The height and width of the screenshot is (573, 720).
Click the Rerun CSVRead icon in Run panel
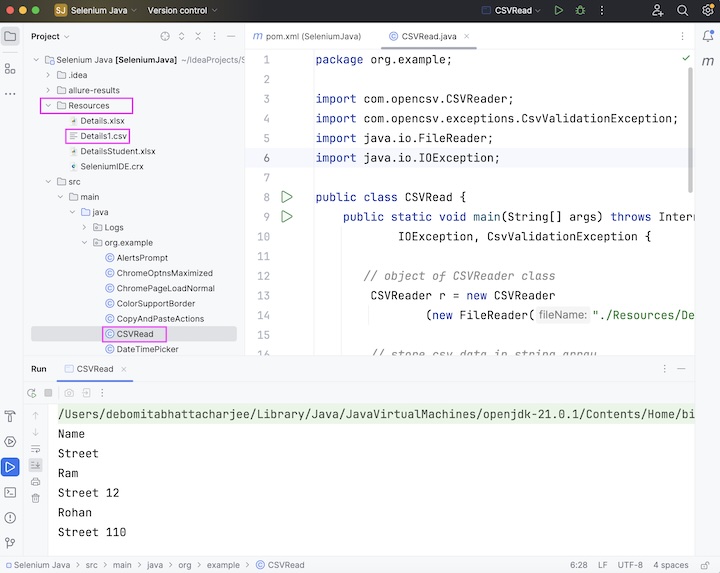pyautogui.click(x=32, y=393)
